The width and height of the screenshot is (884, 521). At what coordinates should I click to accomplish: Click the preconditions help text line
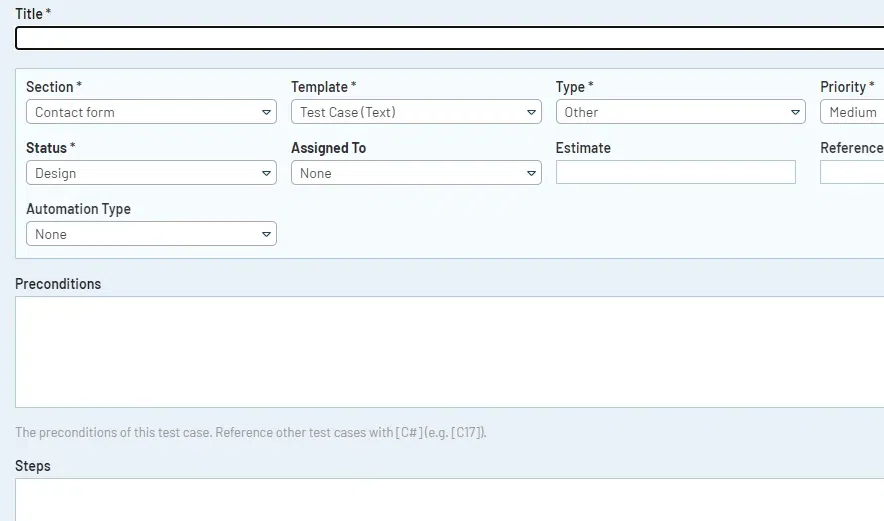coord(251,433)
